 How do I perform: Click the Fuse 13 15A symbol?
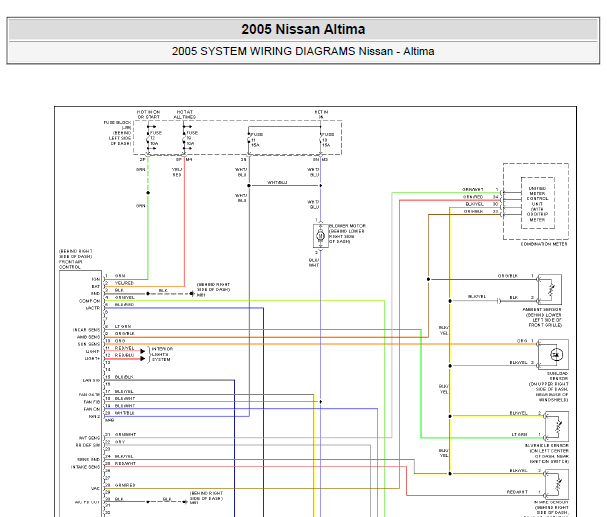pyautogui.click(x=321, y=140)
